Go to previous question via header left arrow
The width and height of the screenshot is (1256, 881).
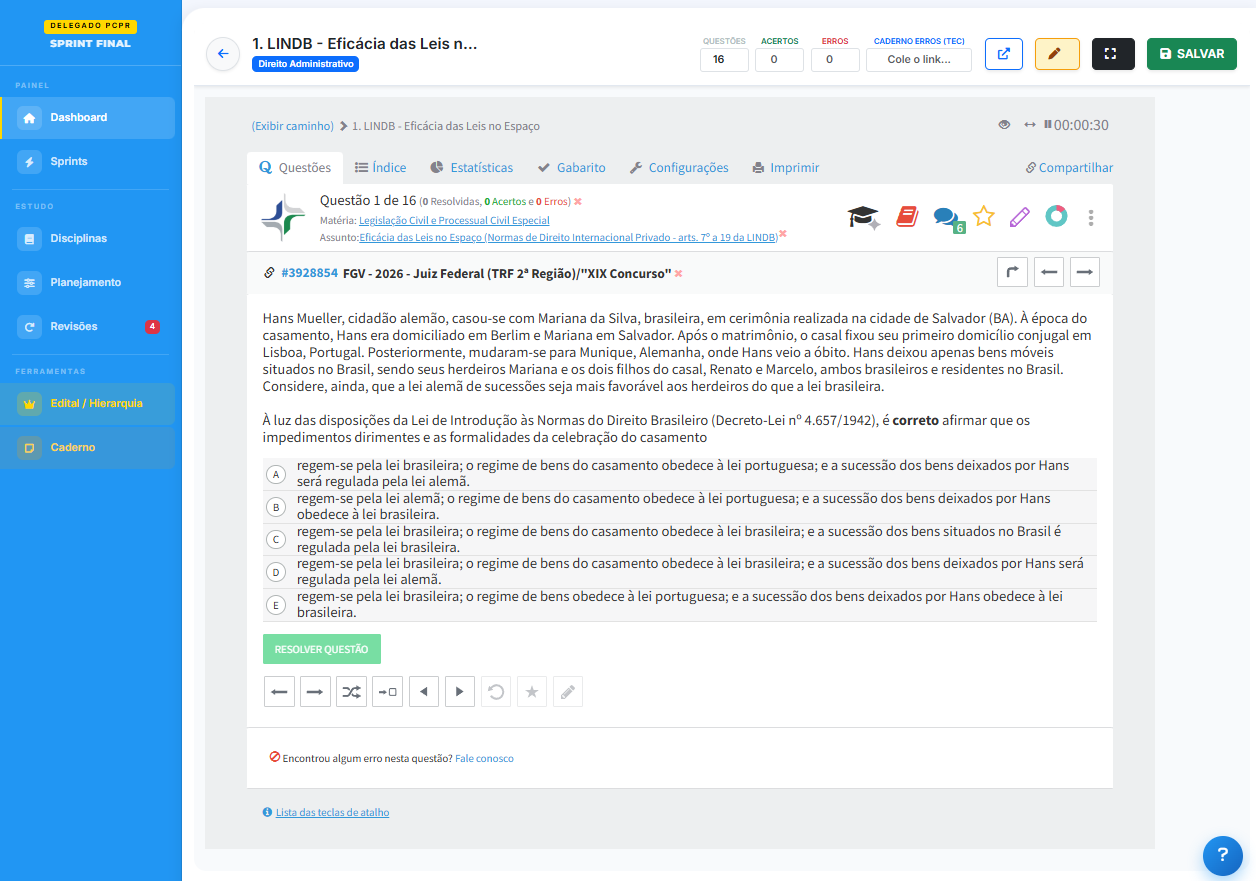coord(1048,272)
